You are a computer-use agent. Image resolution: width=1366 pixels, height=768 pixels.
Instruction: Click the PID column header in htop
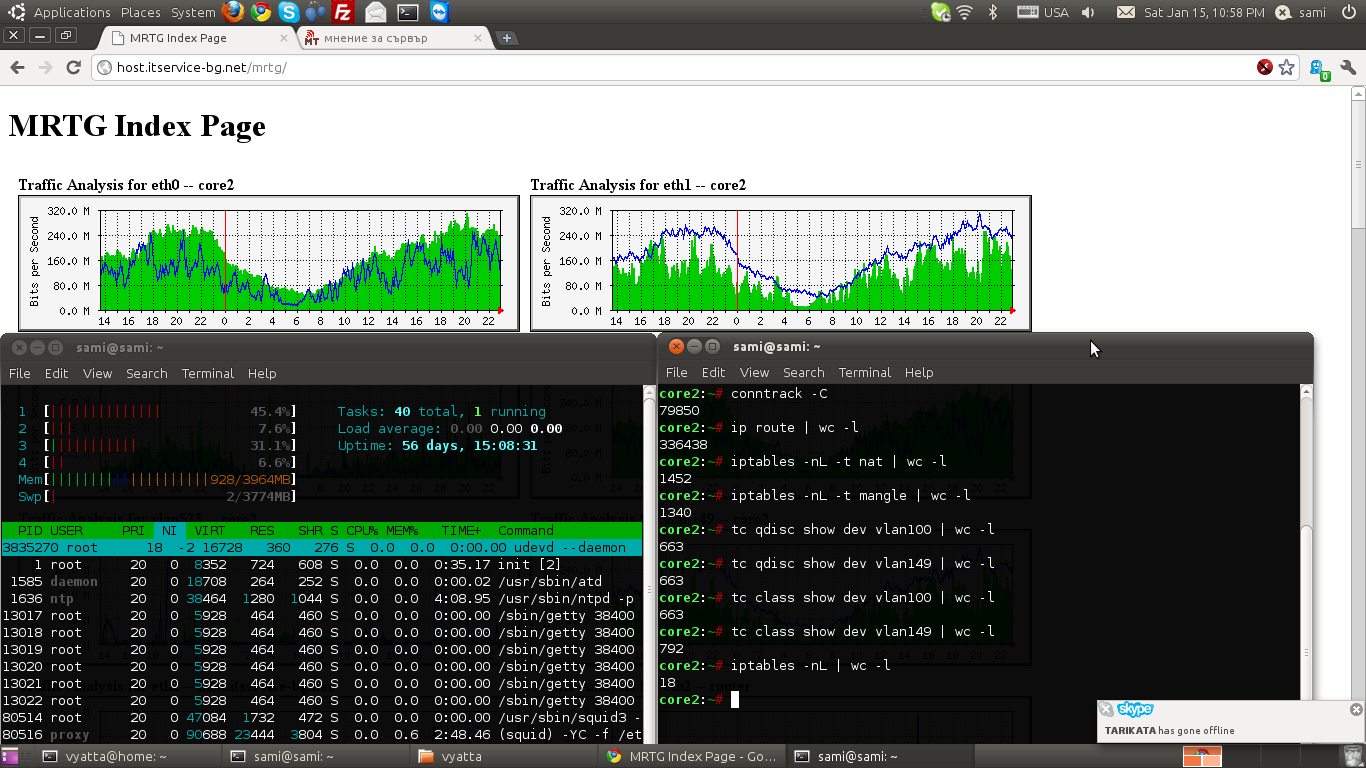pos(30,530)
